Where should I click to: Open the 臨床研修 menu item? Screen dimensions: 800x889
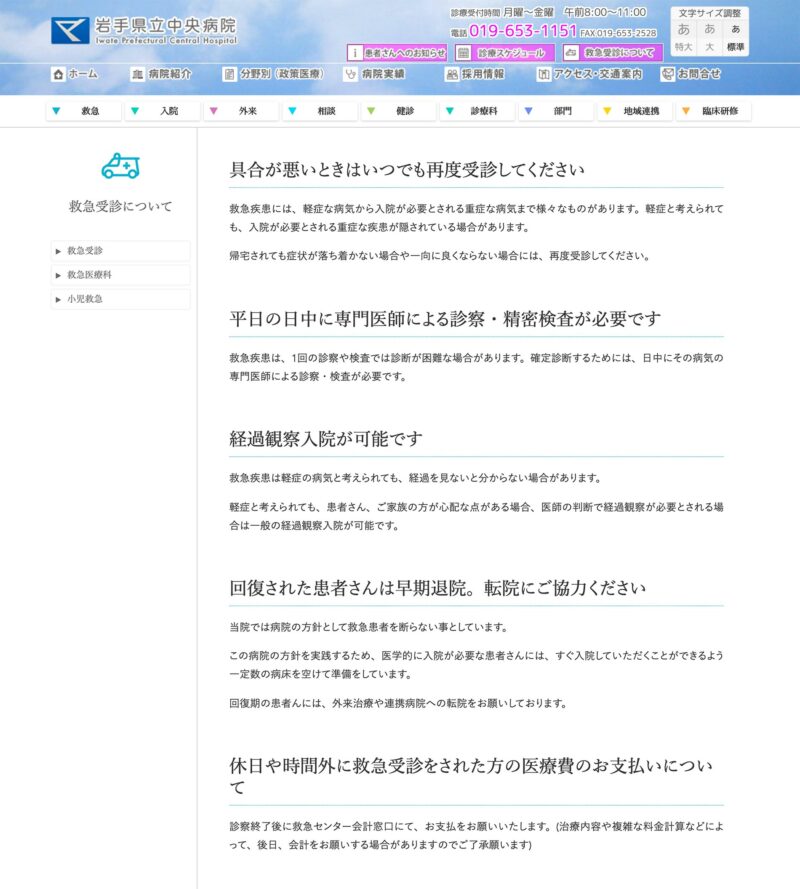[714, 111]
